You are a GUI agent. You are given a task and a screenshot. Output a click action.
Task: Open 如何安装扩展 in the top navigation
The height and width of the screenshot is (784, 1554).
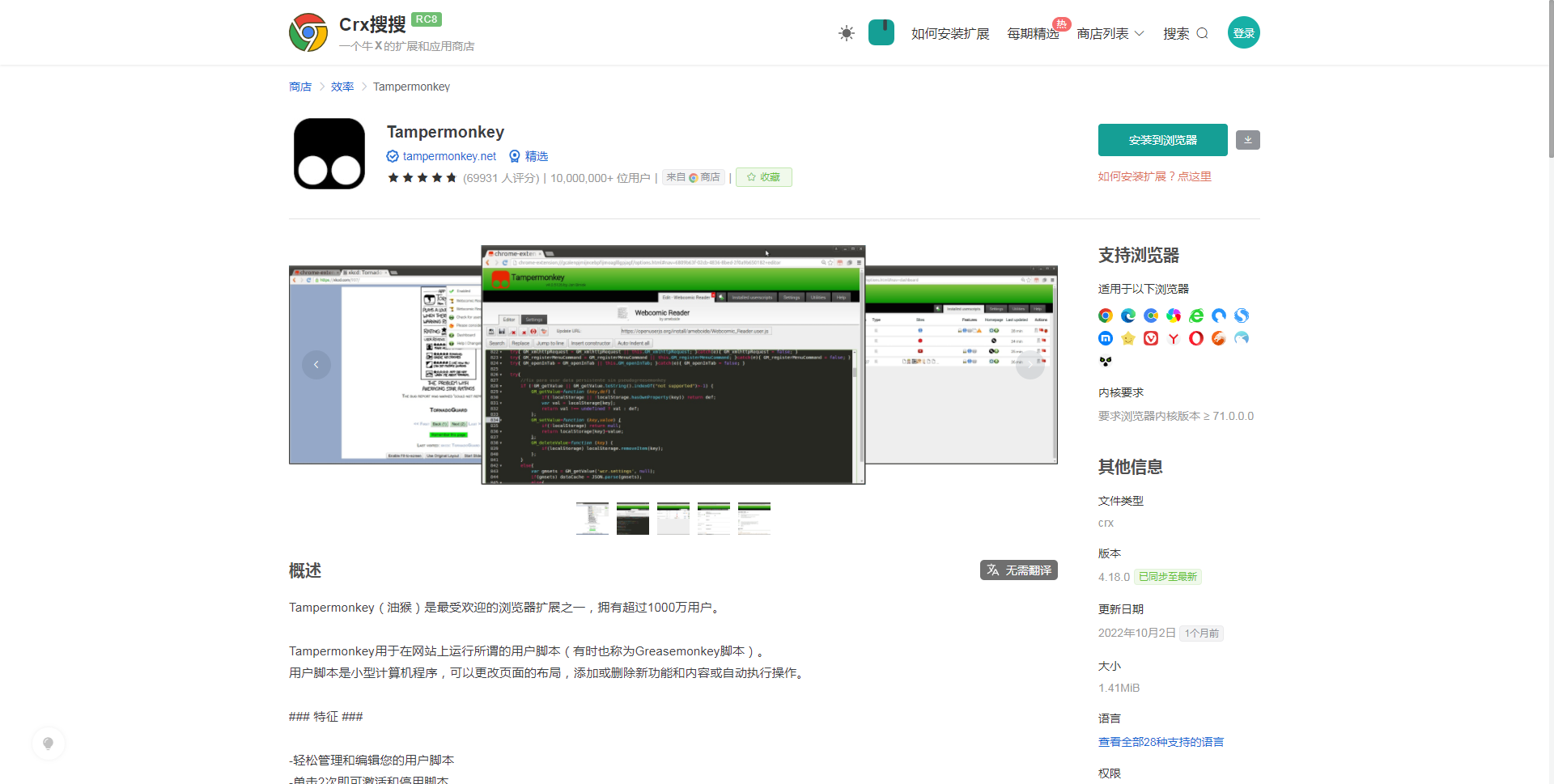[x=950, y=33]
